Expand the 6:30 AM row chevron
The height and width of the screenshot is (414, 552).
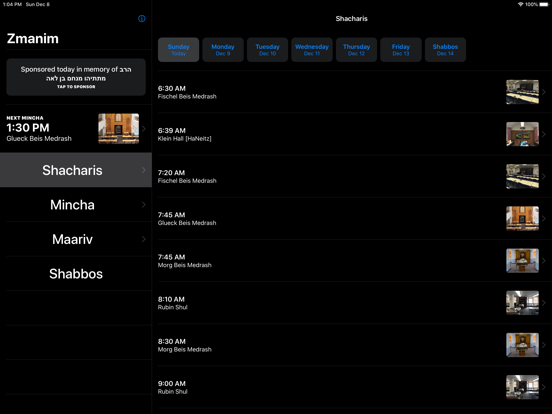click(544, 92)
